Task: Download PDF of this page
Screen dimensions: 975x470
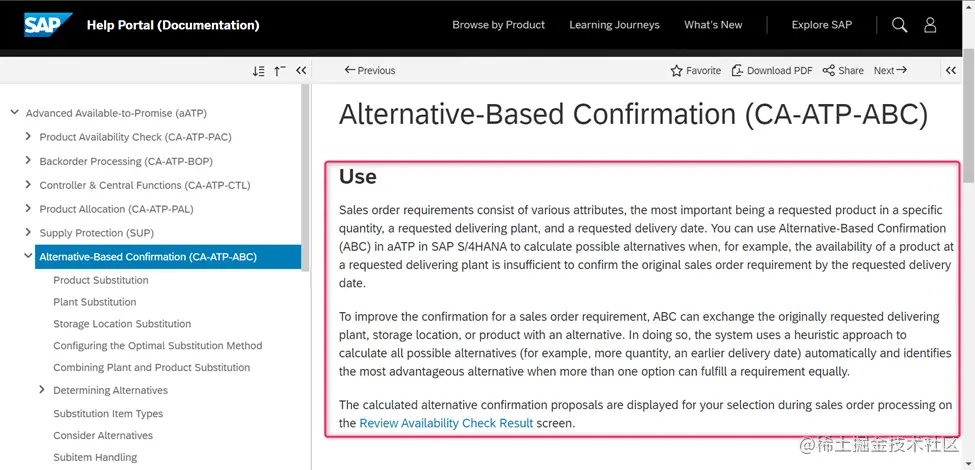Action: pos(772,71)
